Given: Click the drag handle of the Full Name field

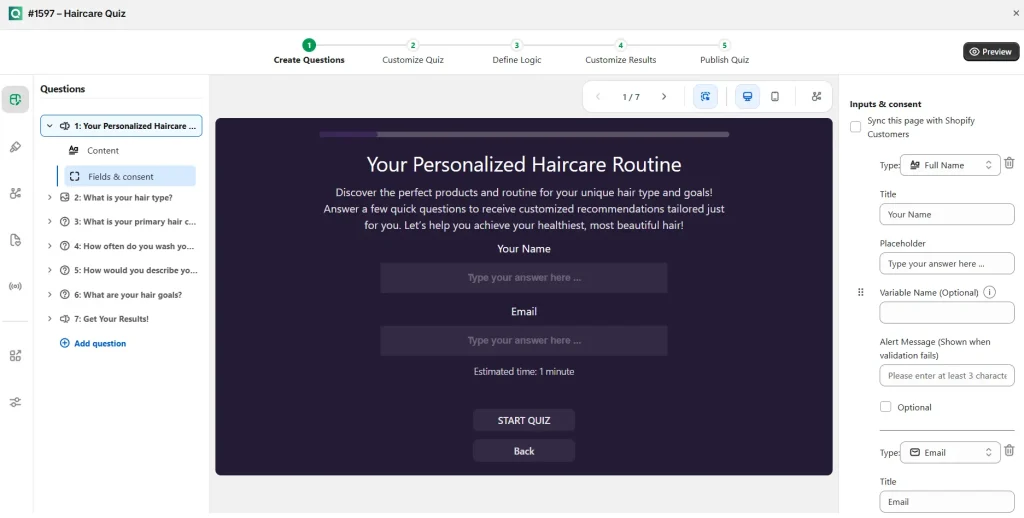Looking at the screenshot, I should click(x=860, y=292).
